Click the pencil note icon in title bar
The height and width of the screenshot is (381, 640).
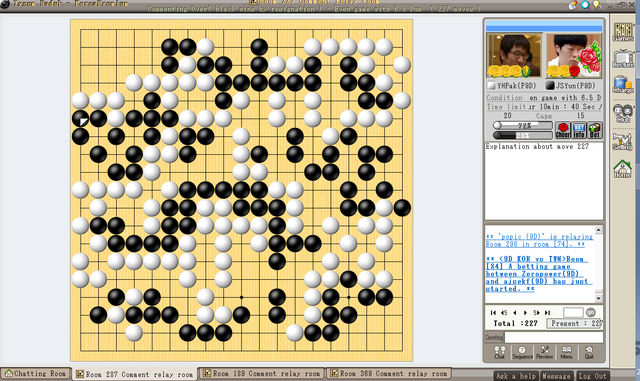(x=573, y=5)
